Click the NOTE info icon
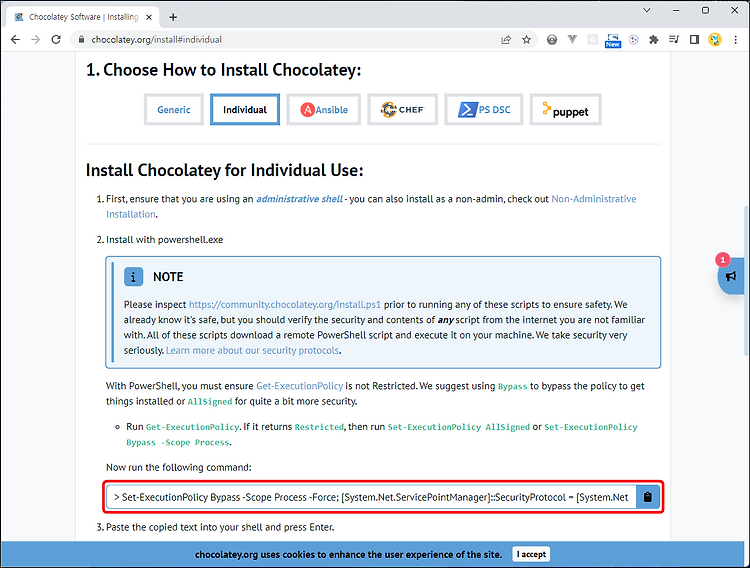The image size is (750, 568). coord(133,277)
